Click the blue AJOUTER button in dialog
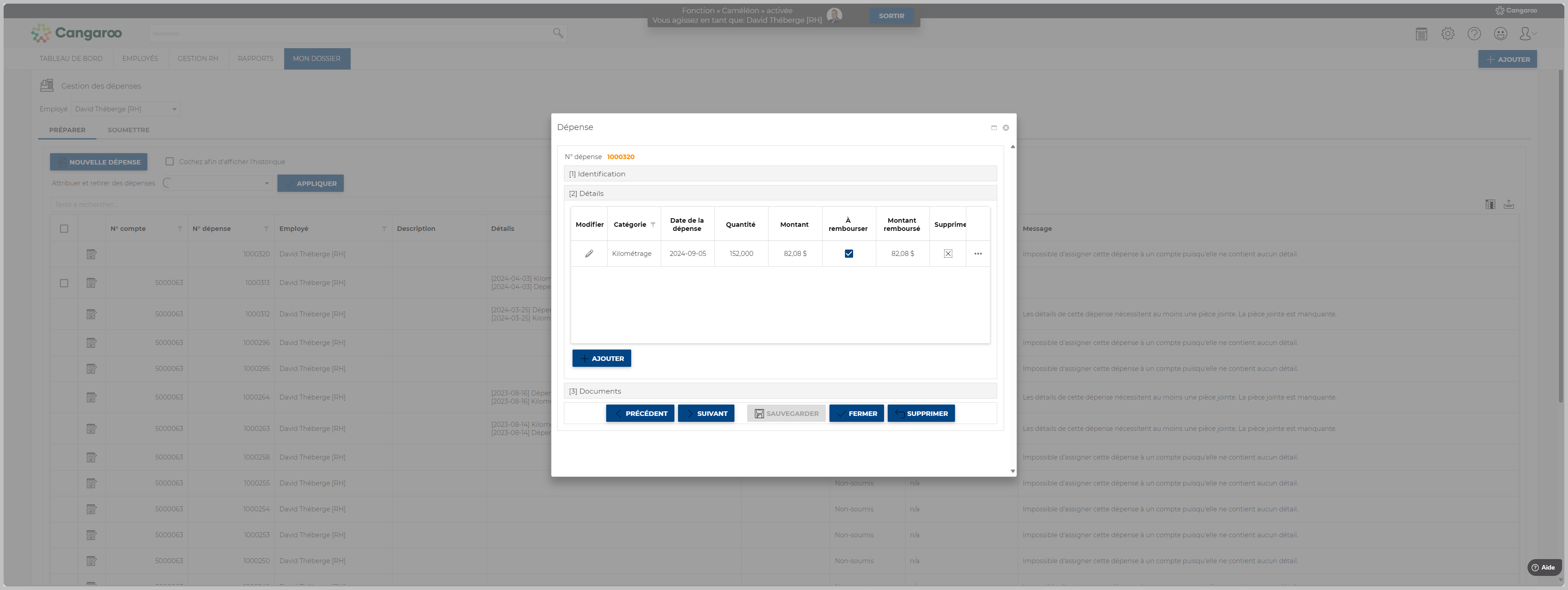The image size is (1568, 590). [601, 359]
